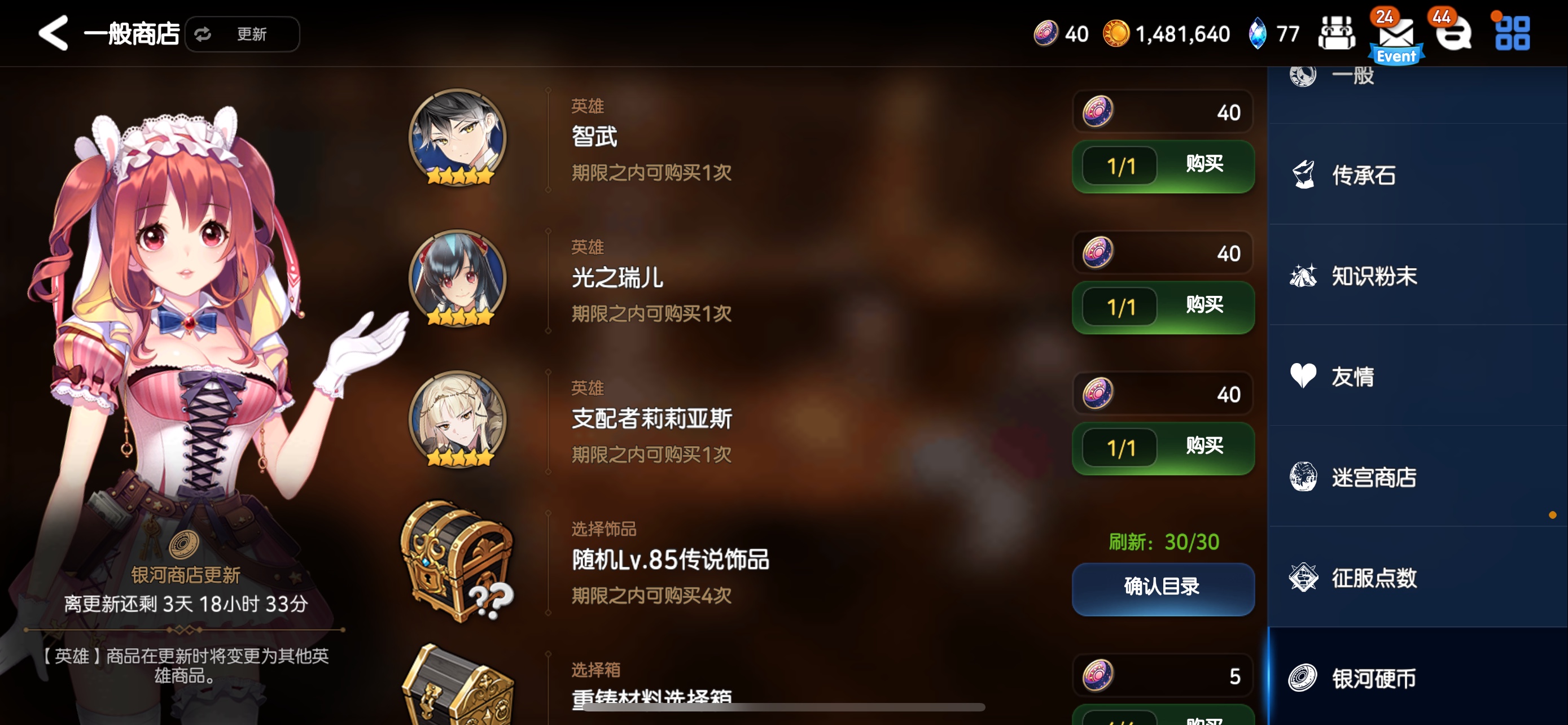Image resolution: width=1568 pixels, height=725 pixels.
Task: Buy hero 智武 with 购买 button
Action: pyautogui.click(x=1163, y=165)
